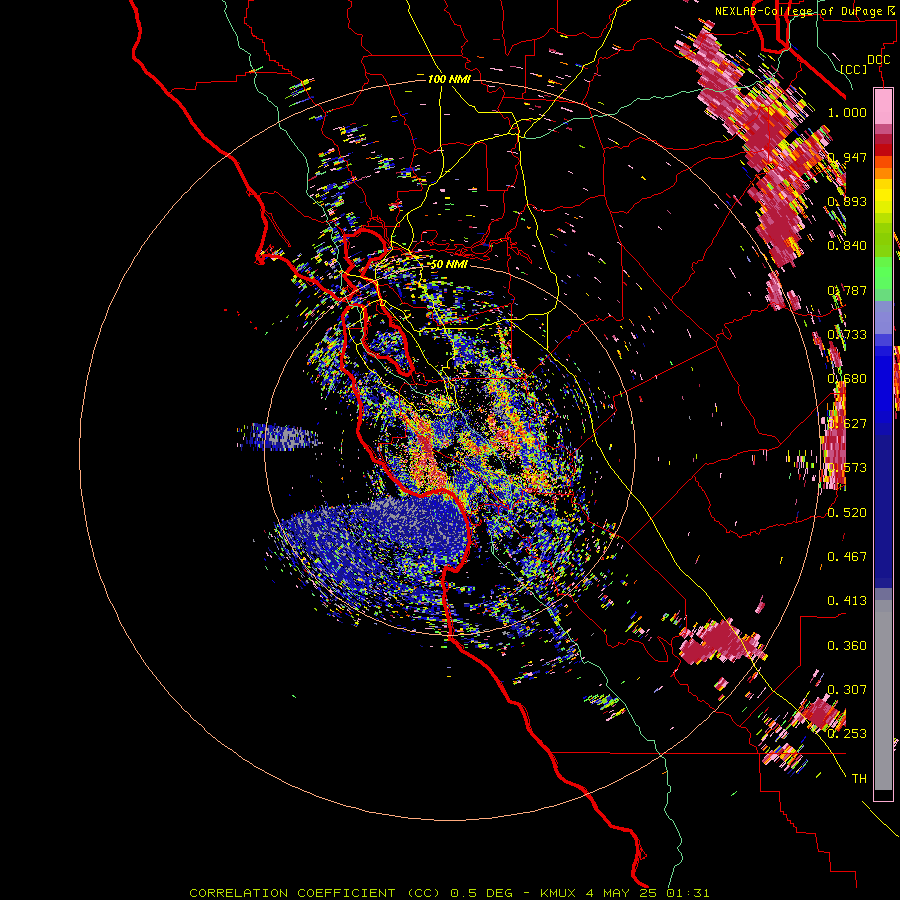
Task: Pick the pink segment at the top of the color bar
Action: click(883, 107)
